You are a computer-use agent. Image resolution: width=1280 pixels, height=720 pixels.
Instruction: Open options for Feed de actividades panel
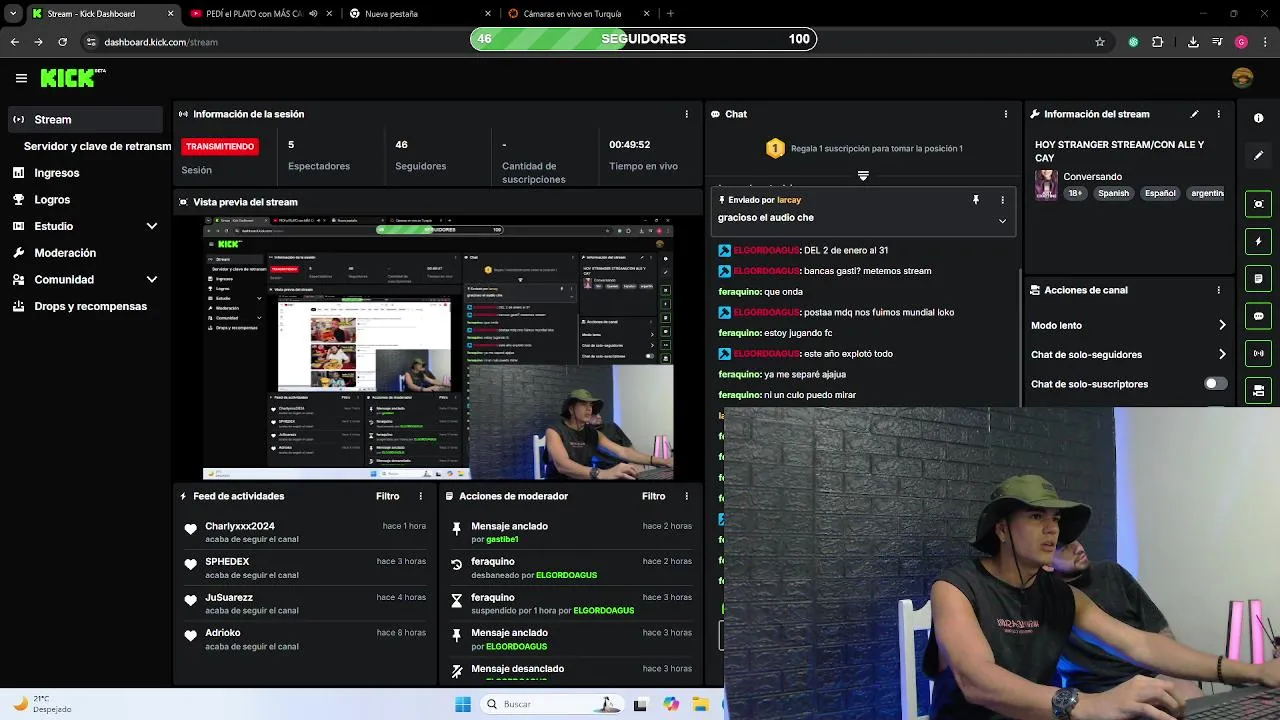(x=420, y=496)
